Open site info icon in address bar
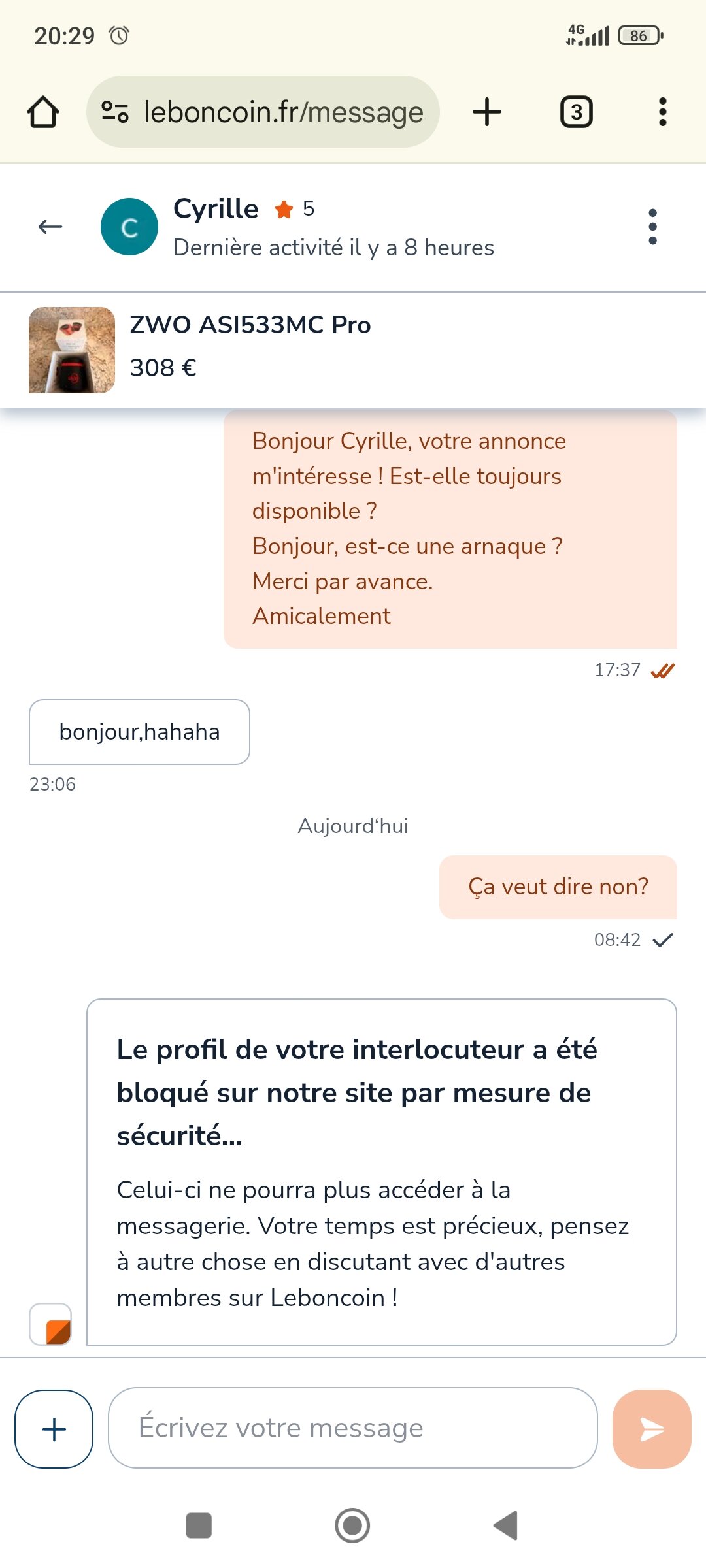The height and width of the screenshot is (1568, 706). pyautogui.click(x=115, y=112)
